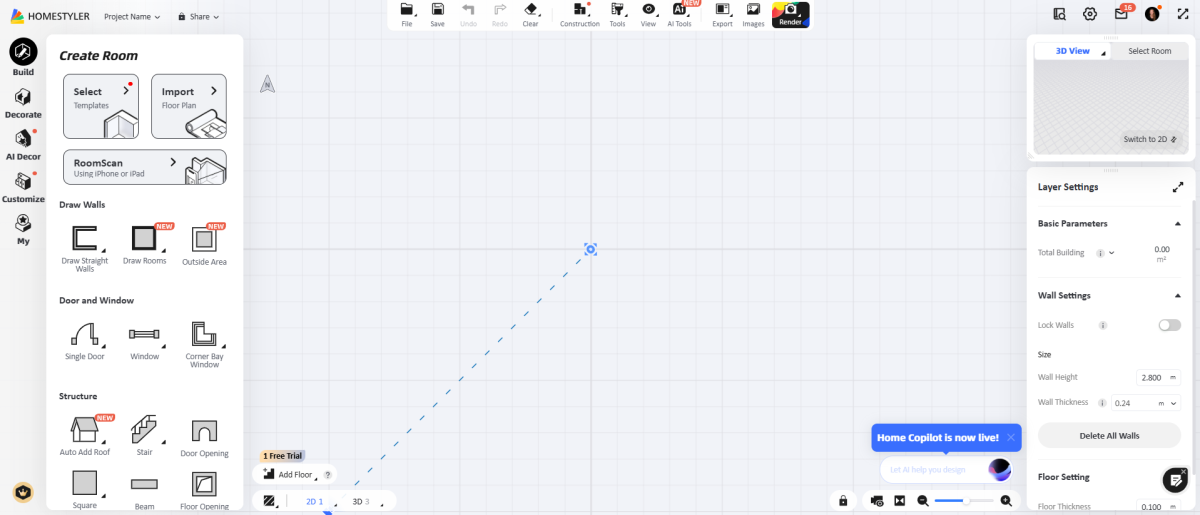Open the Project Name dropdown

(132, 17)
